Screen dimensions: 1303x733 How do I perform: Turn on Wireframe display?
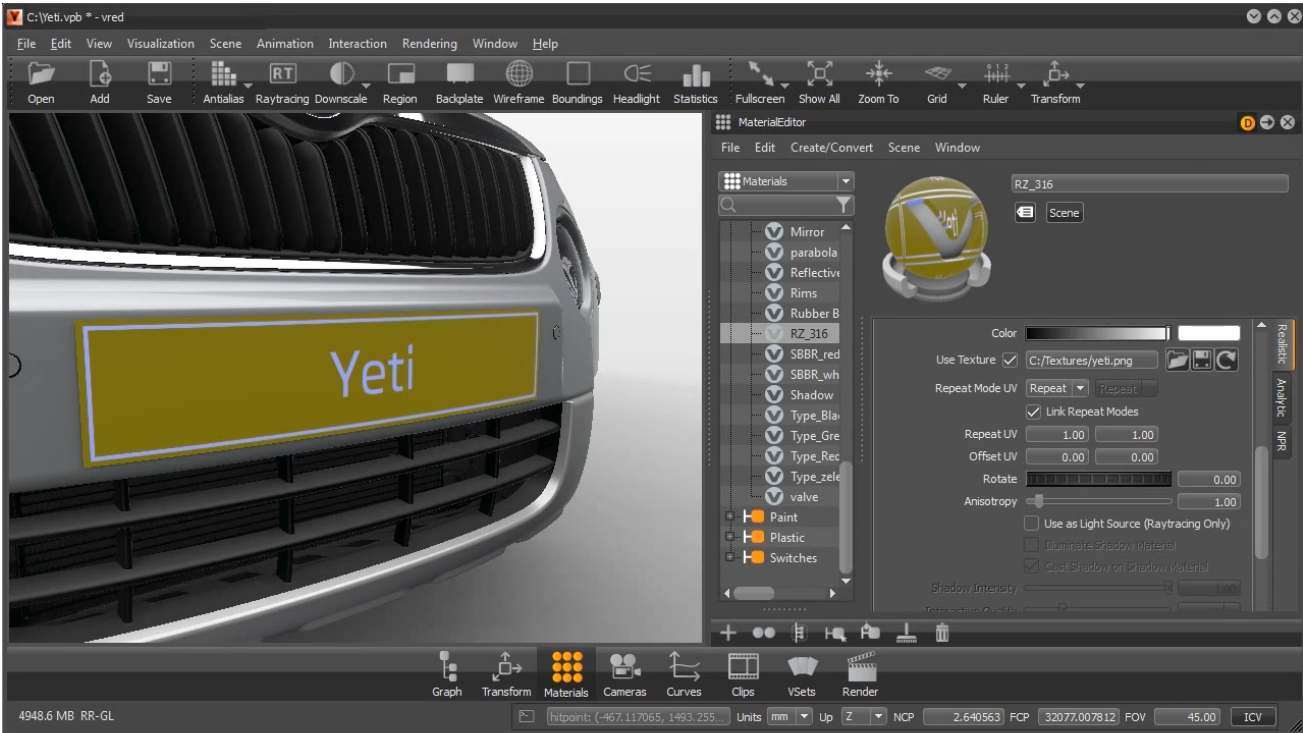pyautogui.click(x=519, y=75)
